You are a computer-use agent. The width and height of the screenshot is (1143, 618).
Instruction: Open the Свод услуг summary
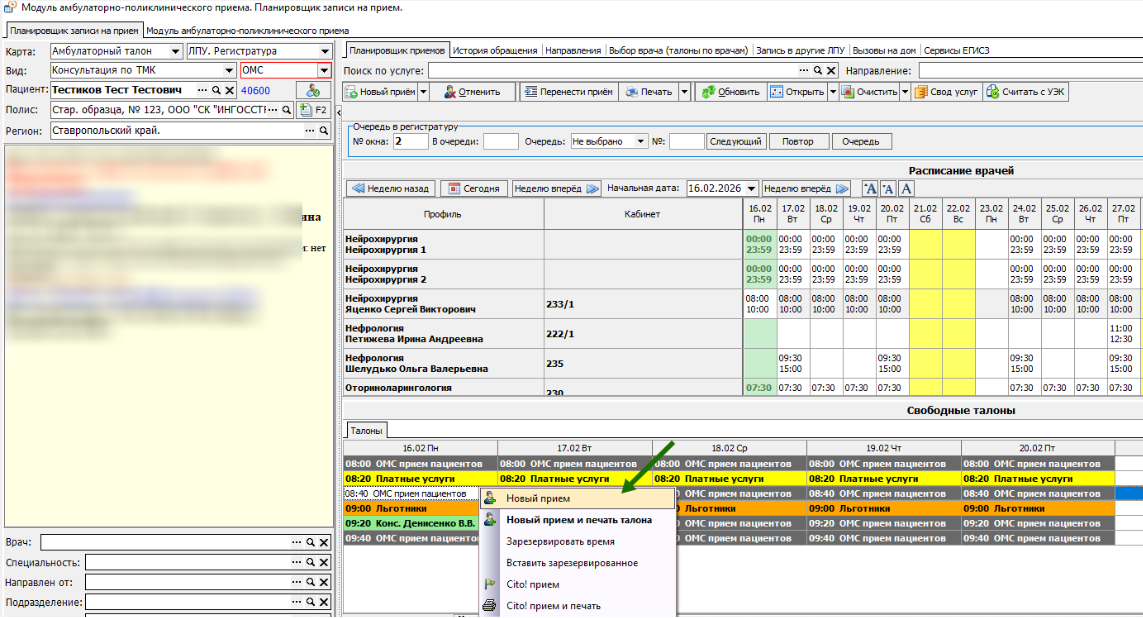click(x=945, y=92)
